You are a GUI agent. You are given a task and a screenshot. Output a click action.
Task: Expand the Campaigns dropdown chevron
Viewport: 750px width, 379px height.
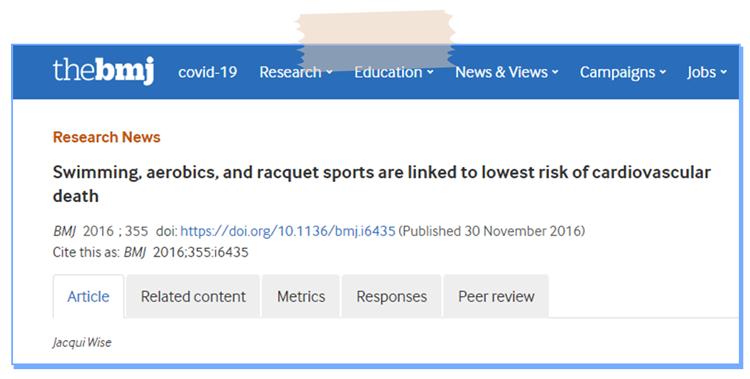[663, 73]
